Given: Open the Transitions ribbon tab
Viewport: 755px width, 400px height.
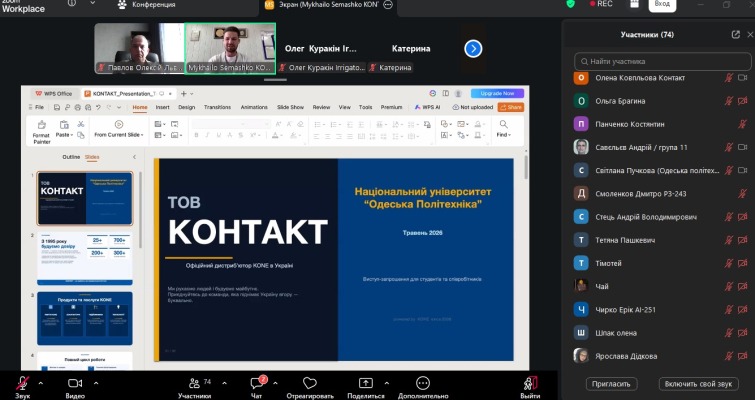Looking at the screenshot, I should coord(217,107).
